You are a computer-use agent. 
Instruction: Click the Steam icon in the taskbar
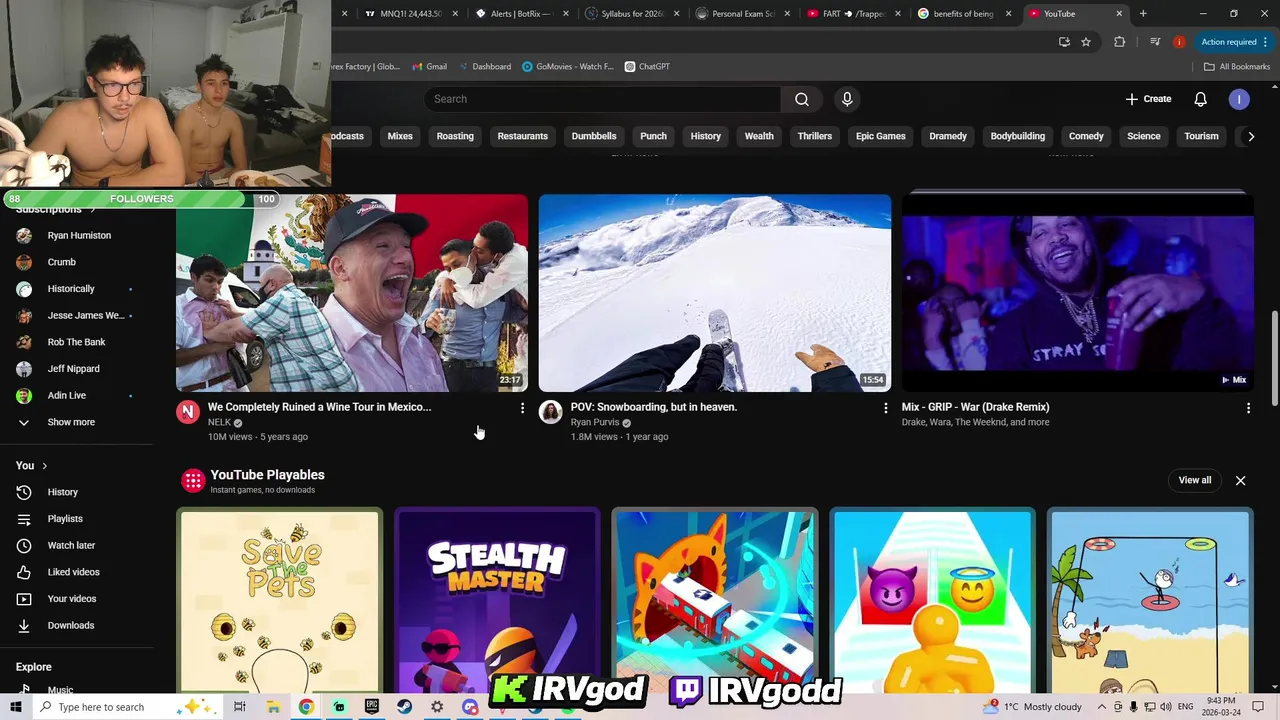coord(404,707)
